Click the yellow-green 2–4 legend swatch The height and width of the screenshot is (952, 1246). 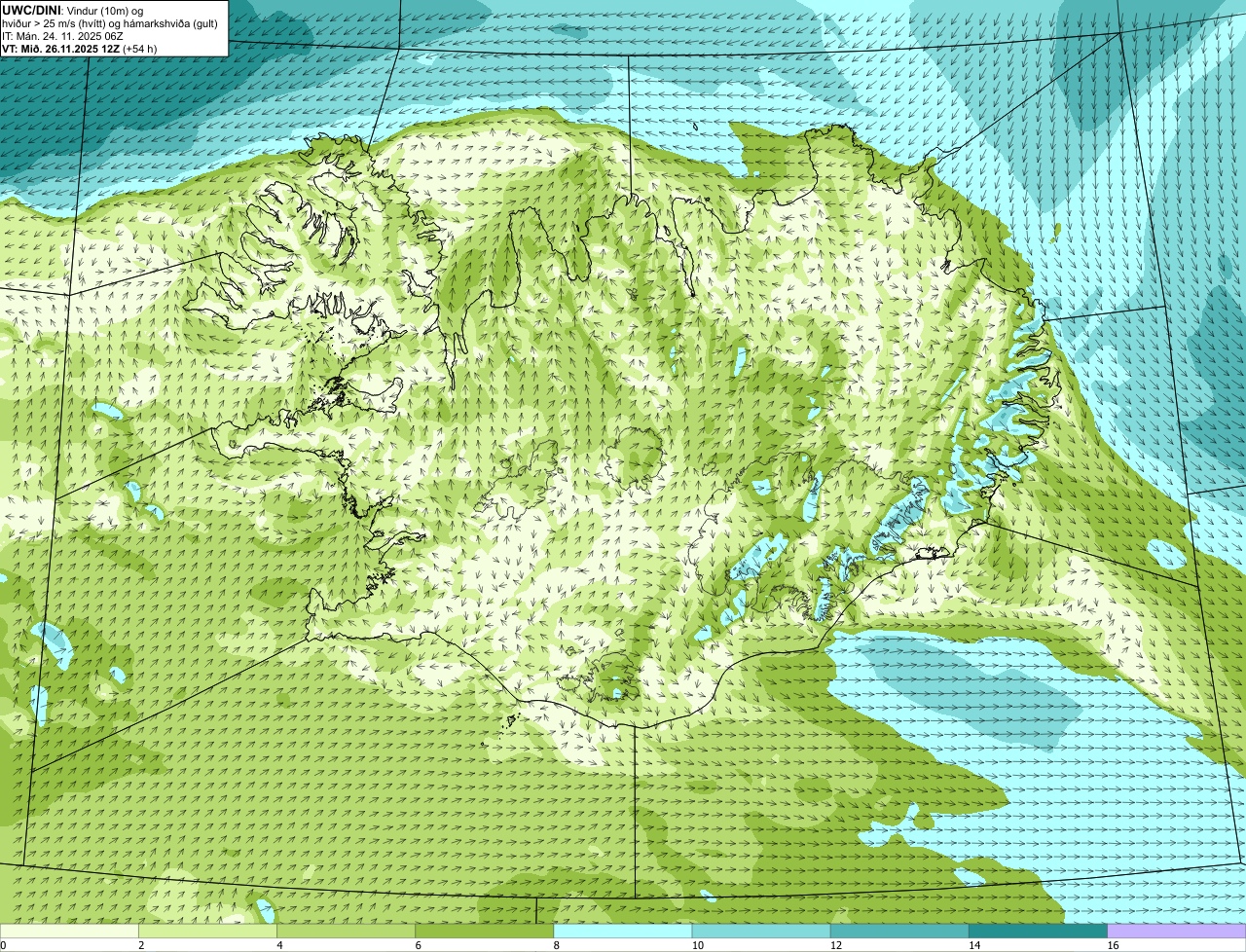click(207, 931)
